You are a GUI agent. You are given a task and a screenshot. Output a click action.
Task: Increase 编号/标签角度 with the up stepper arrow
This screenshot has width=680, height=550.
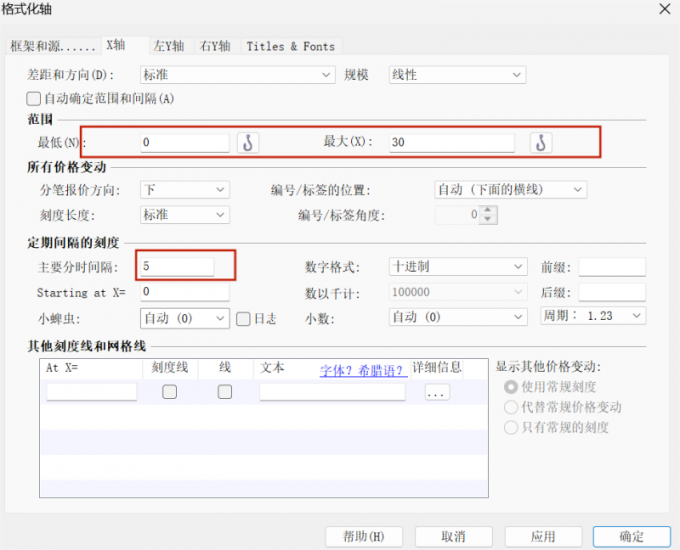point(487,210)
